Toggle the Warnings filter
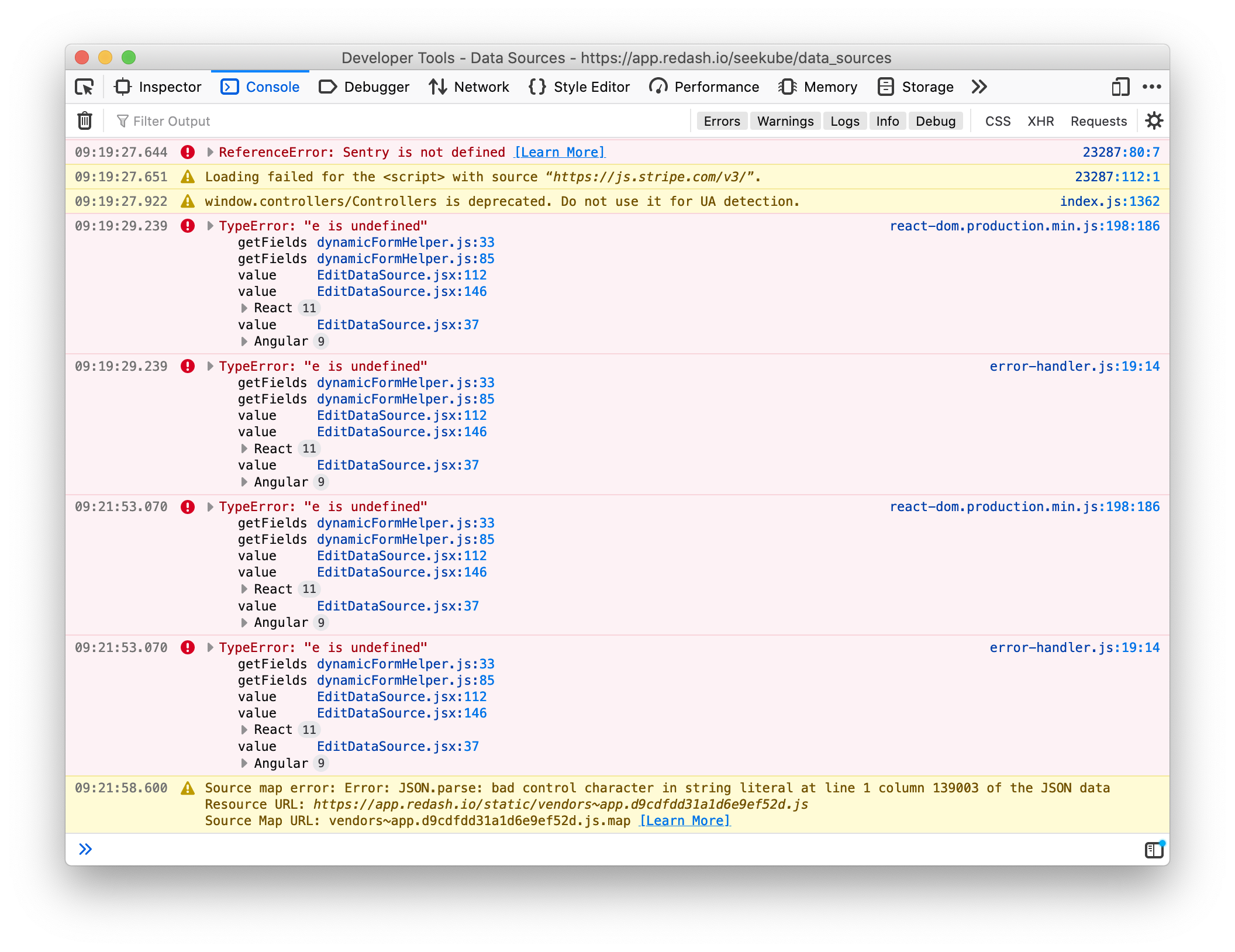This screenshot has width=1235, height=952. pyautogui.click(x=785, y=121)
